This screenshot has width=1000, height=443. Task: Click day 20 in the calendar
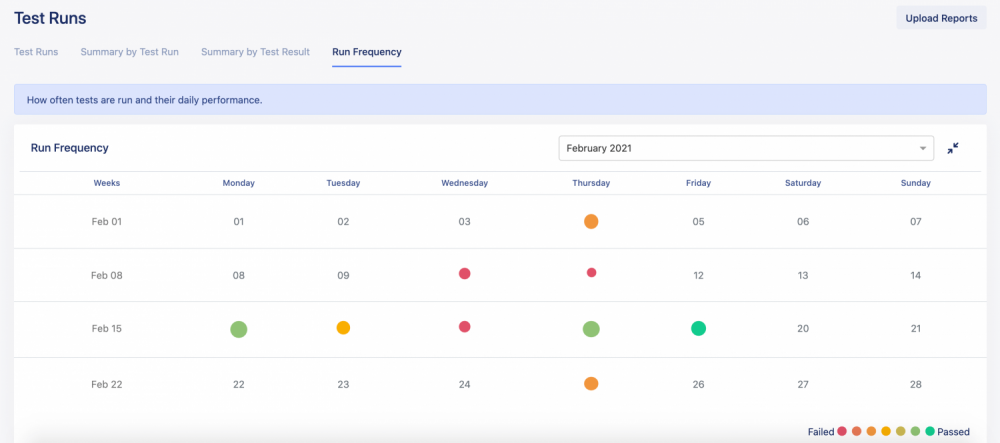click(x=803, y=329)
